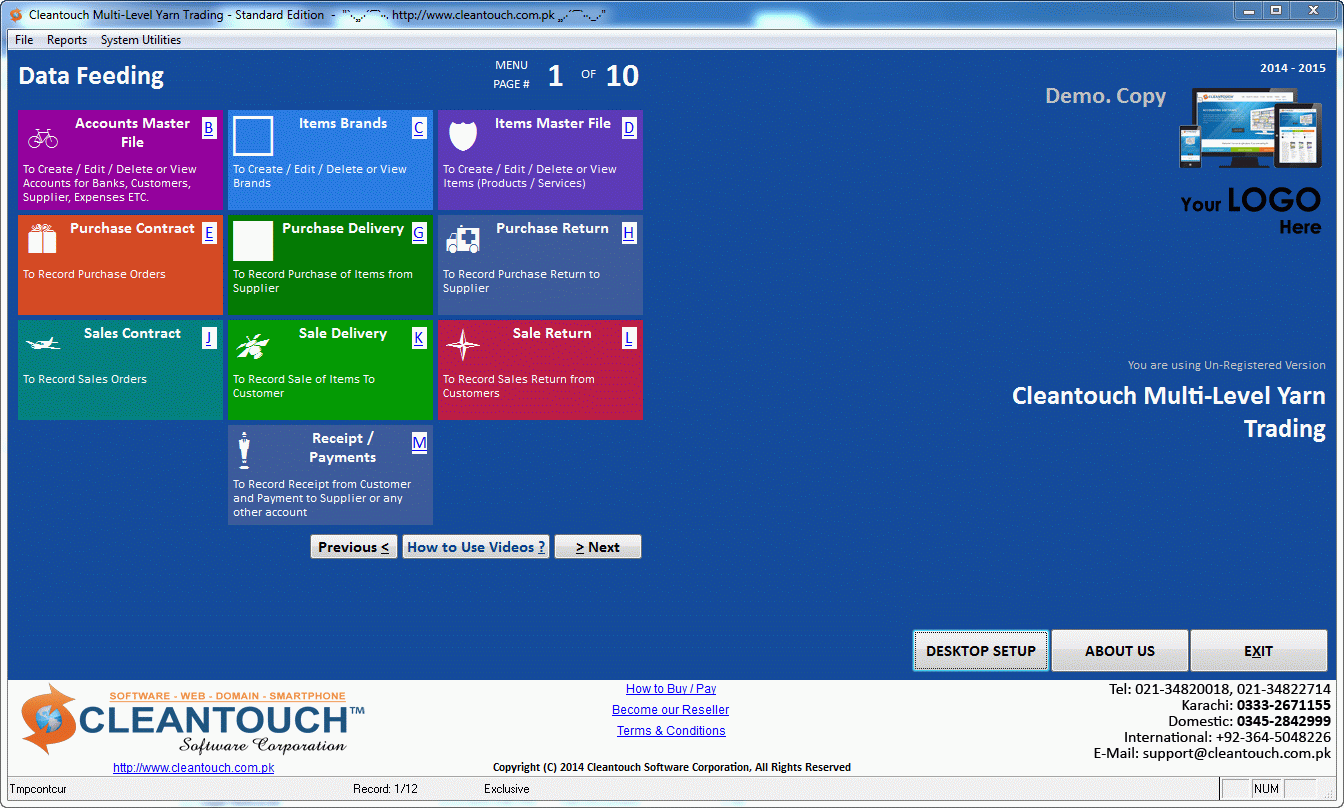Click the DESKTOP SETUP button
The width and height of the screenshot is (1344, 808).
point(981,651)
